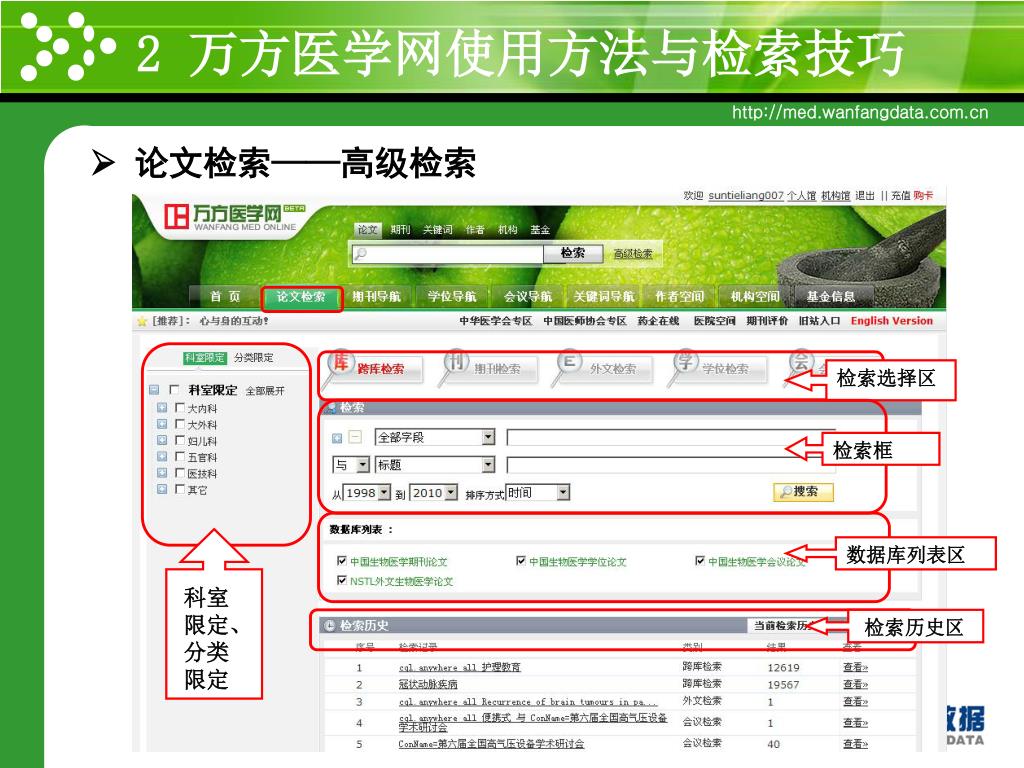Open the 作者空间 nav tab
Screen dimensions: 1024x768
(x=679, y=296)
